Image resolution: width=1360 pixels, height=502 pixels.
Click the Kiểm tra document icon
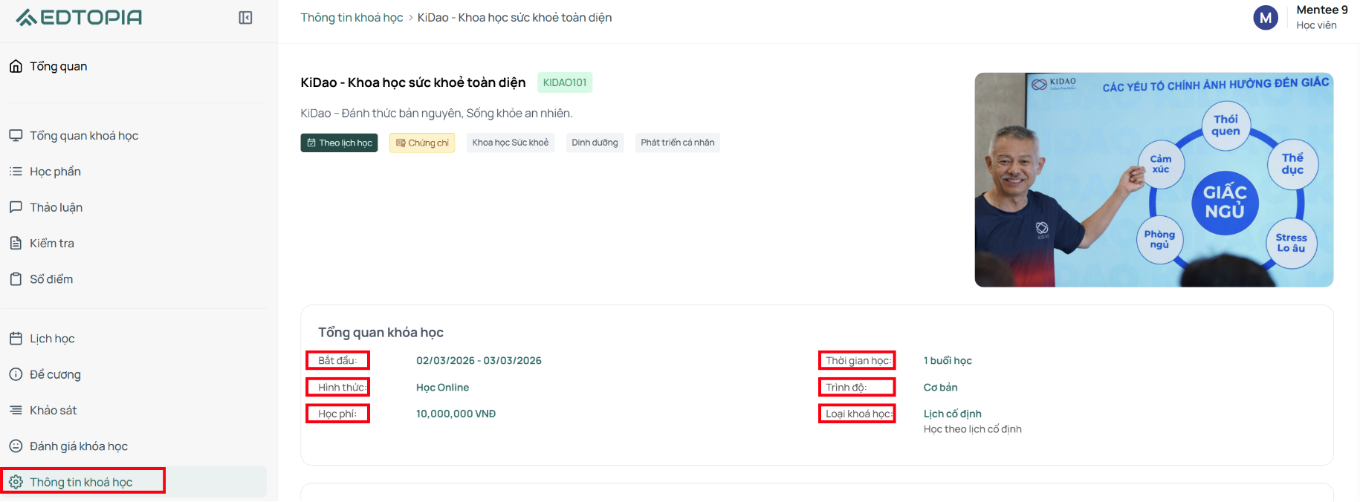tap(15, 243)
